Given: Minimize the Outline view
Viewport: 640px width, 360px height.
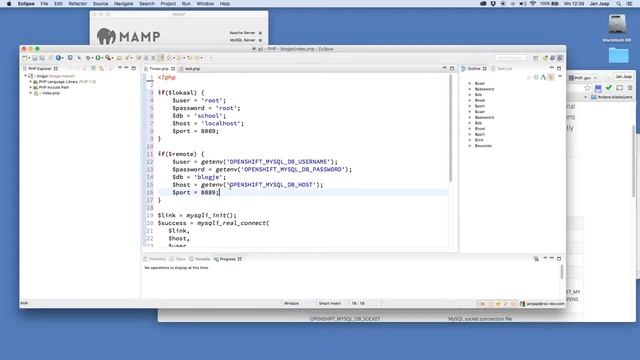Looking at the screenshot, I should click(x=552, y=68).
